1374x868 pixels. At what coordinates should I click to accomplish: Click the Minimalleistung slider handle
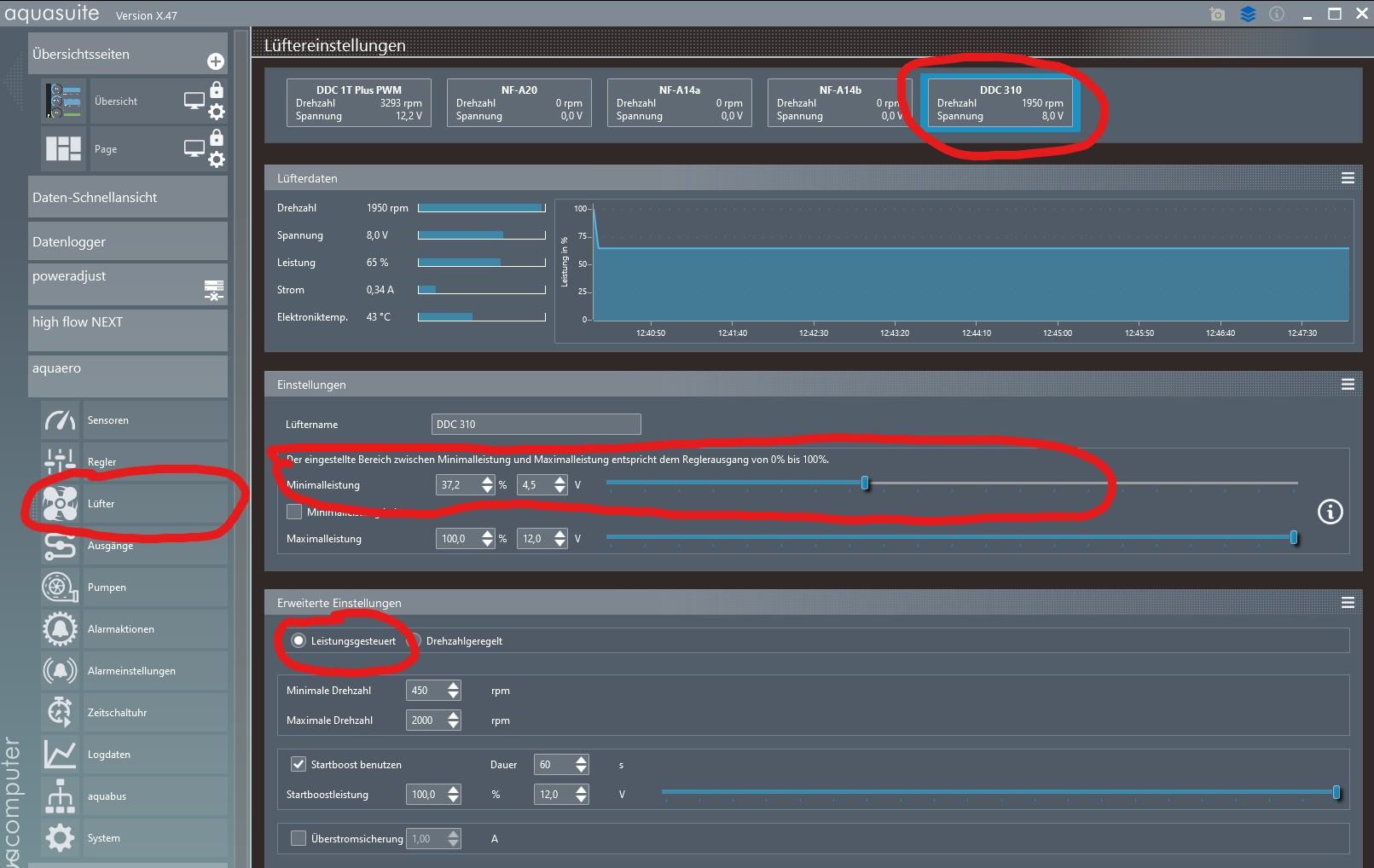(865, 483)
